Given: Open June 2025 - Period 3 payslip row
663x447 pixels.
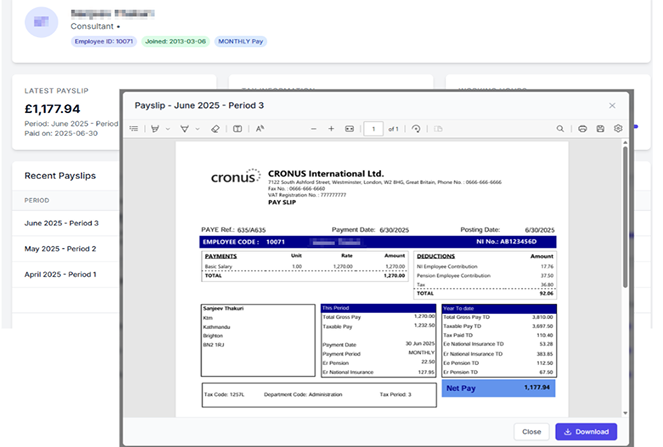Looking at the screenshot, I should 66,223.
